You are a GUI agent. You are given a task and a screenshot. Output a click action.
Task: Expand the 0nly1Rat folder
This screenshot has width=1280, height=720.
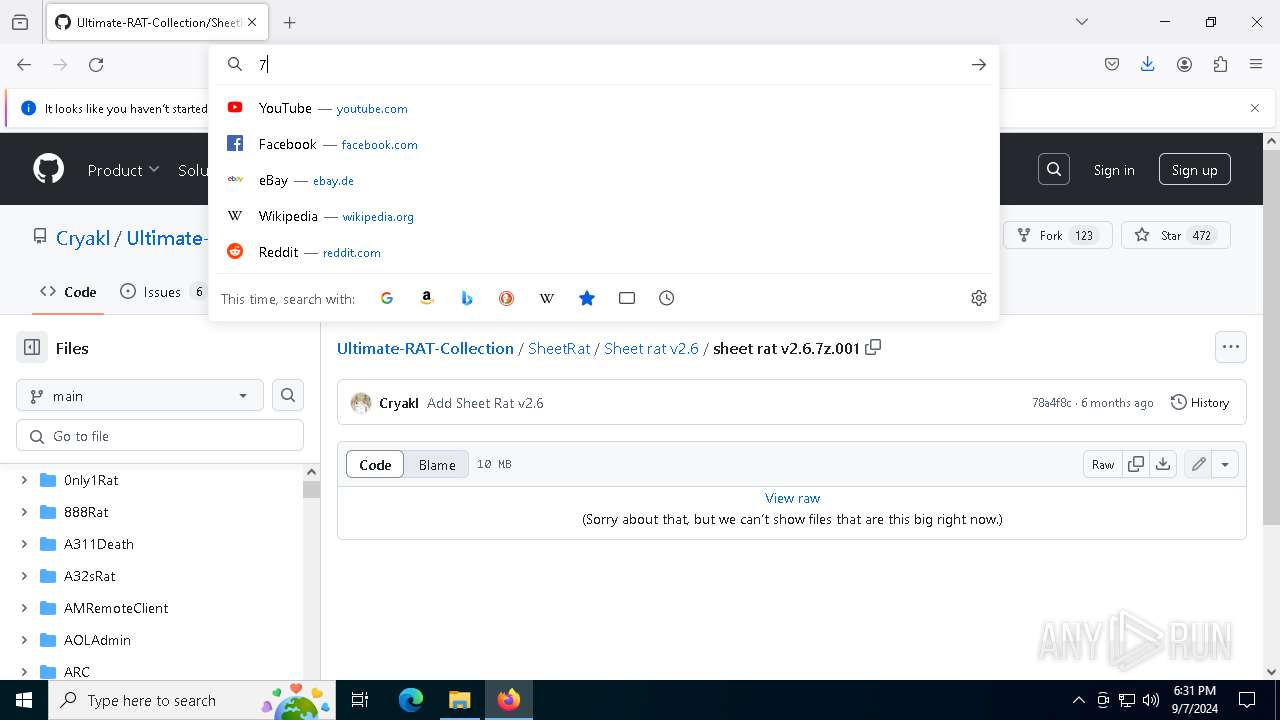click(24, 480)
